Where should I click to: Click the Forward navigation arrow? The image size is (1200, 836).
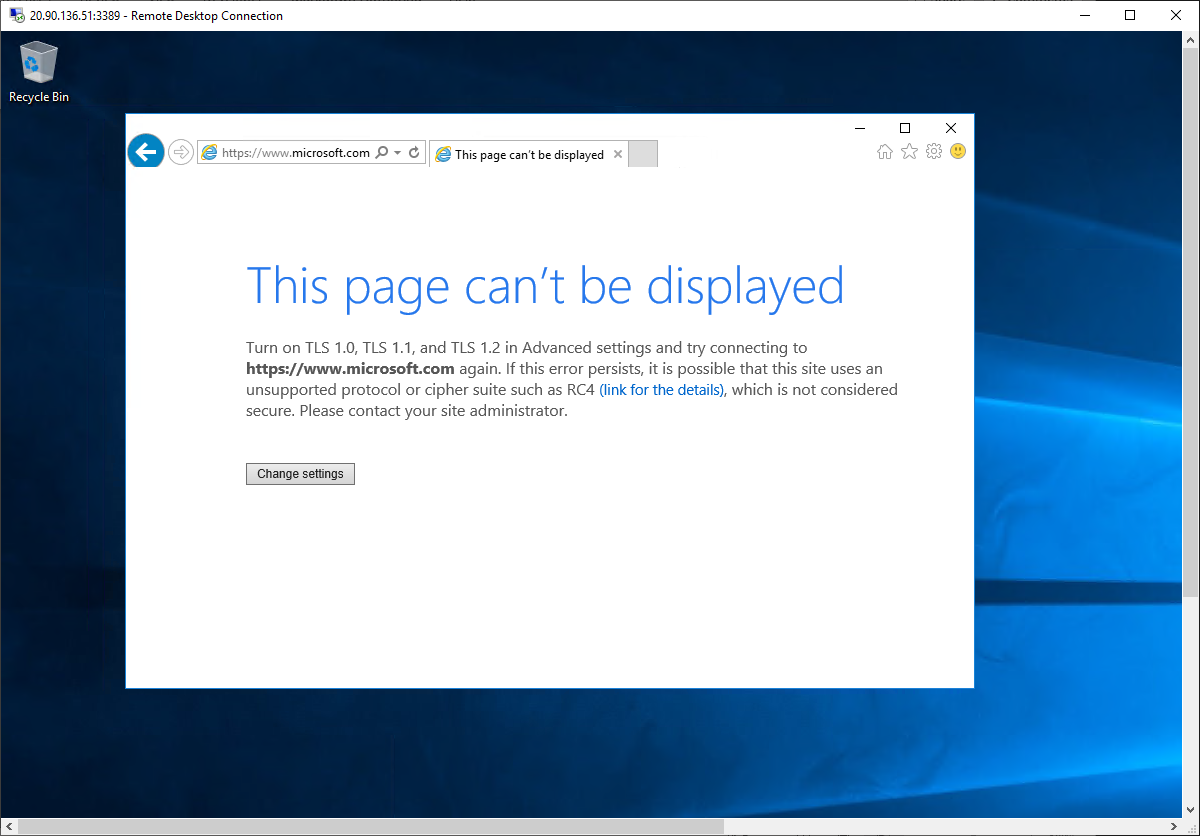(x=180, y=151)
